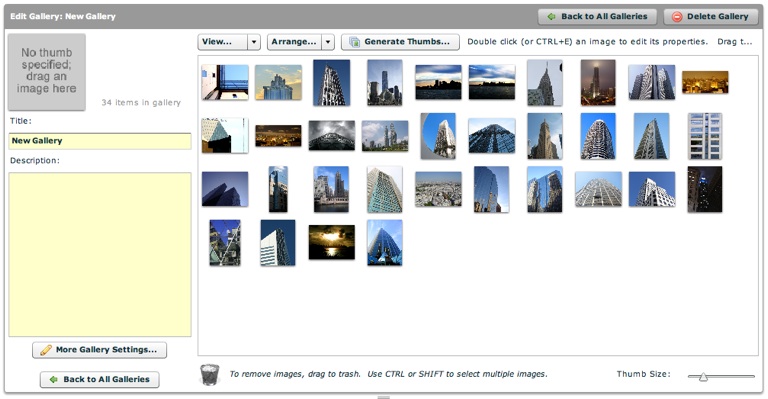768x399 pixels.
Task: Click Generate Thumbs button
Action: [400, 42]
